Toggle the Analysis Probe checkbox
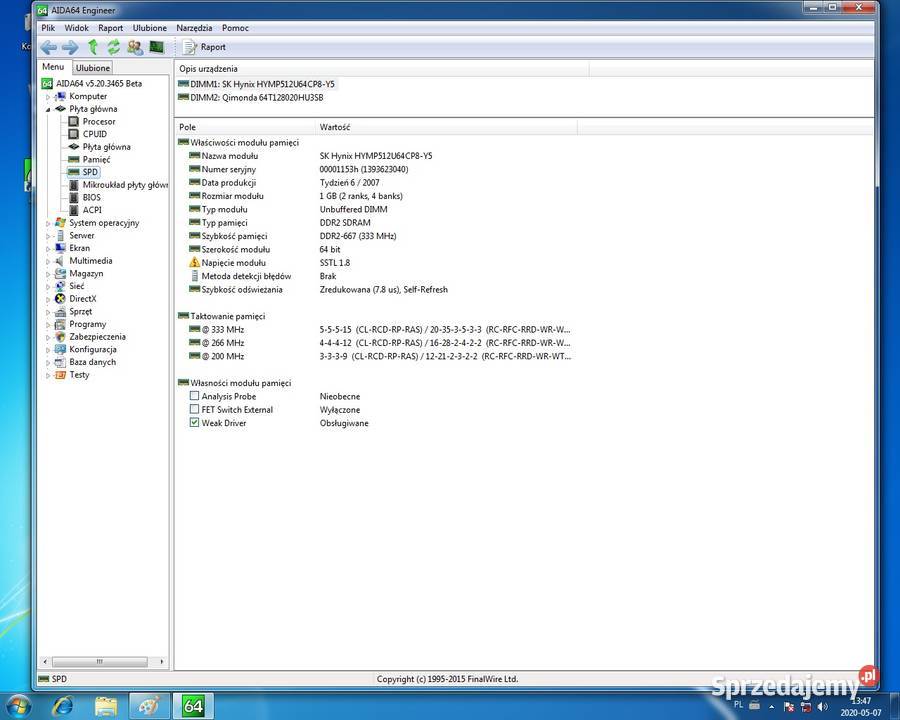The height and width of the screenshot is (720, 900). [195, 396]
